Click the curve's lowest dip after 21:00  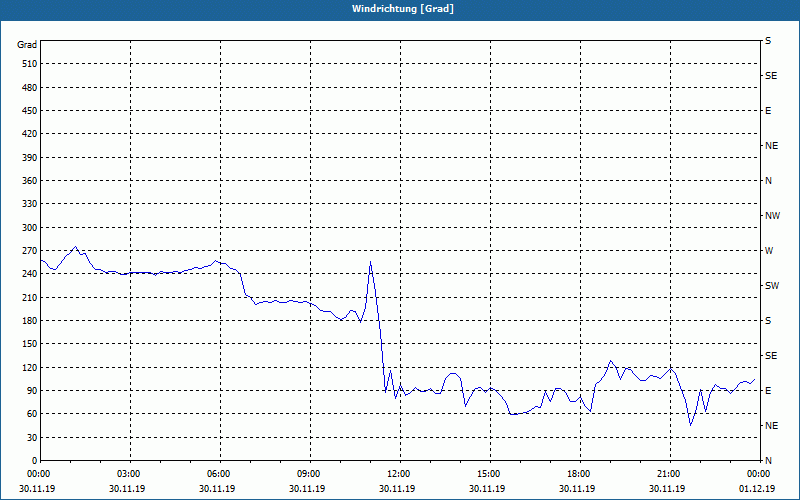(x=691, y=424)
